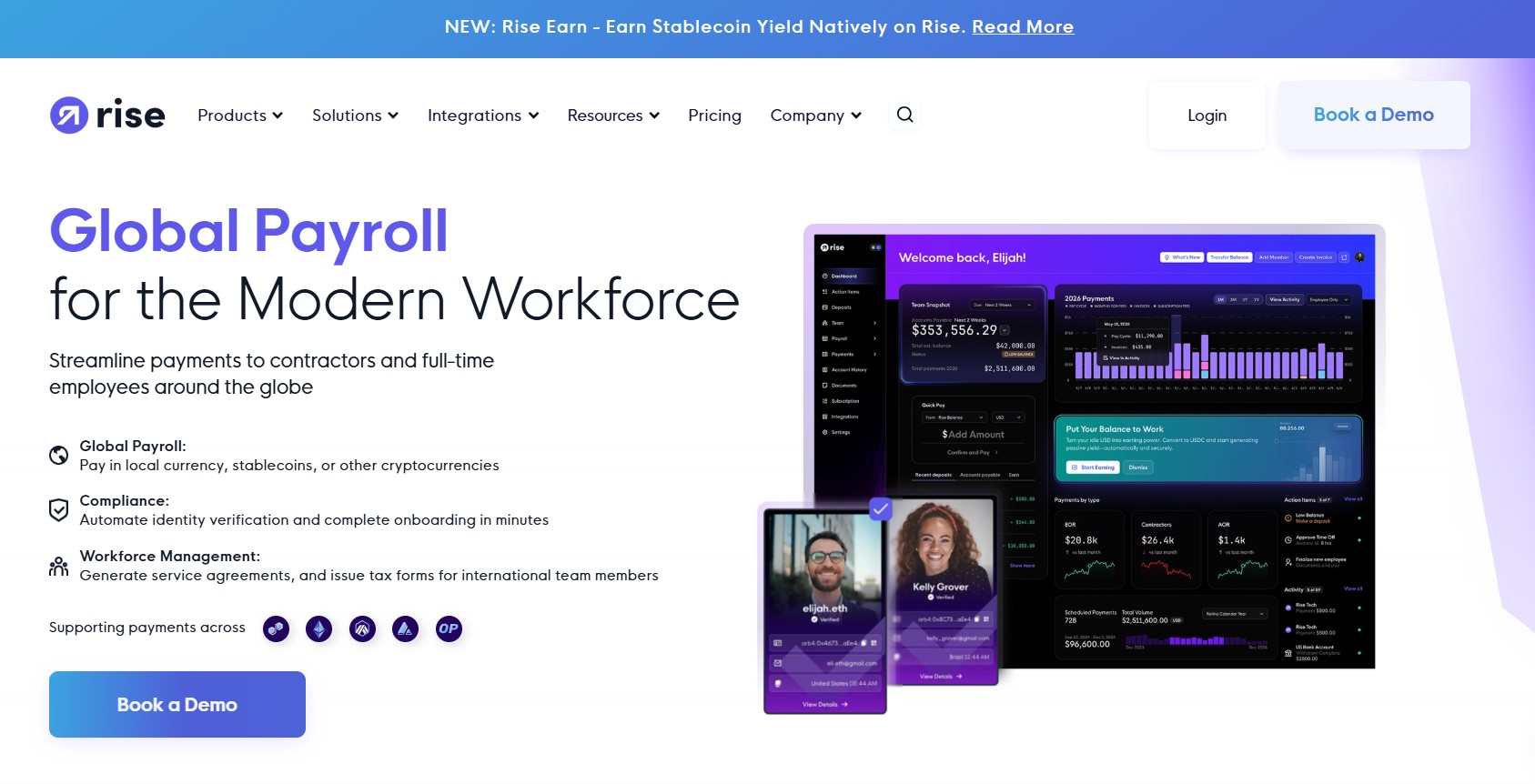1535x784 pixels.
Task: Click the 'Supporting payments across' text
Action: tap(147, 628)
